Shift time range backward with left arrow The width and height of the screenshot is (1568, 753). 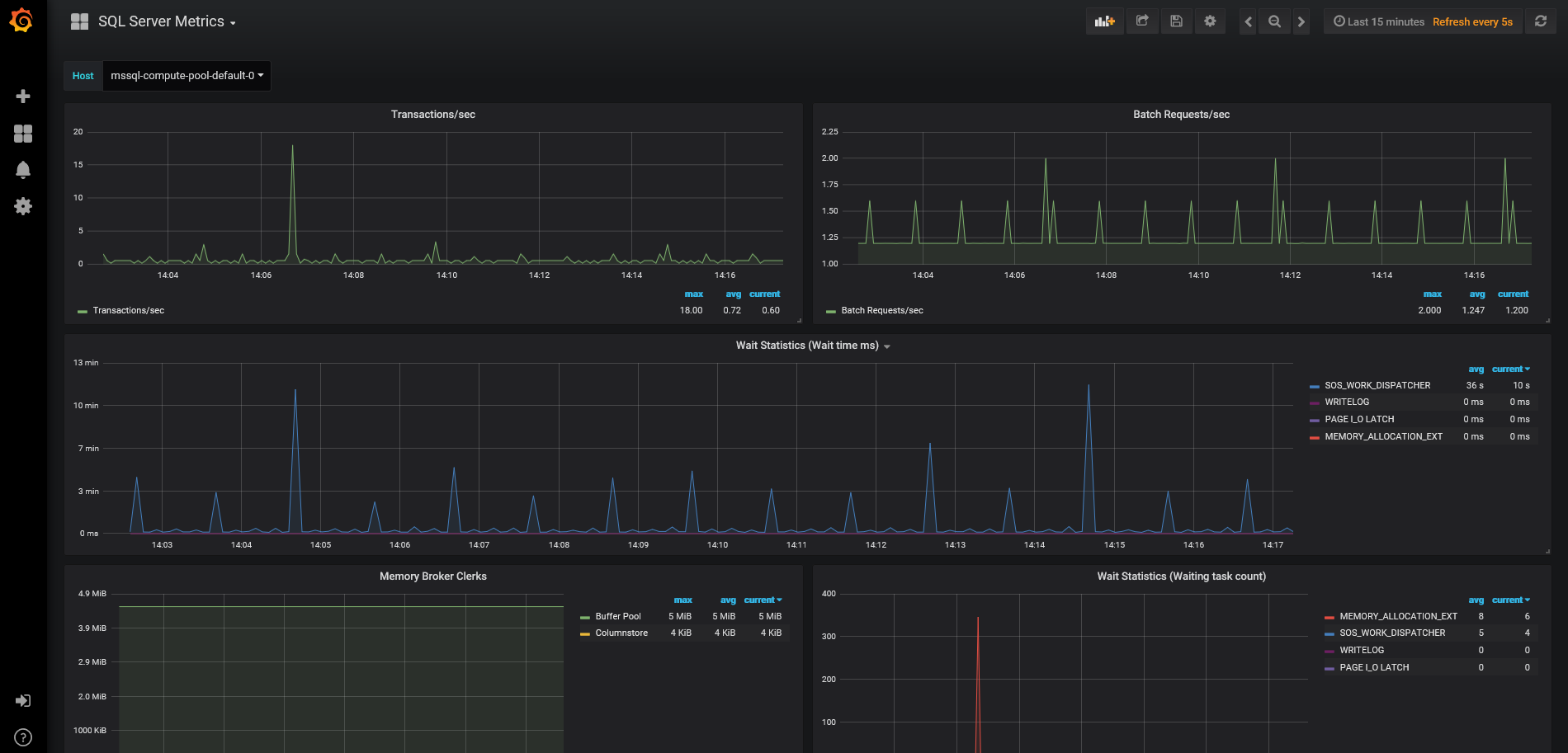(1249, 21)
